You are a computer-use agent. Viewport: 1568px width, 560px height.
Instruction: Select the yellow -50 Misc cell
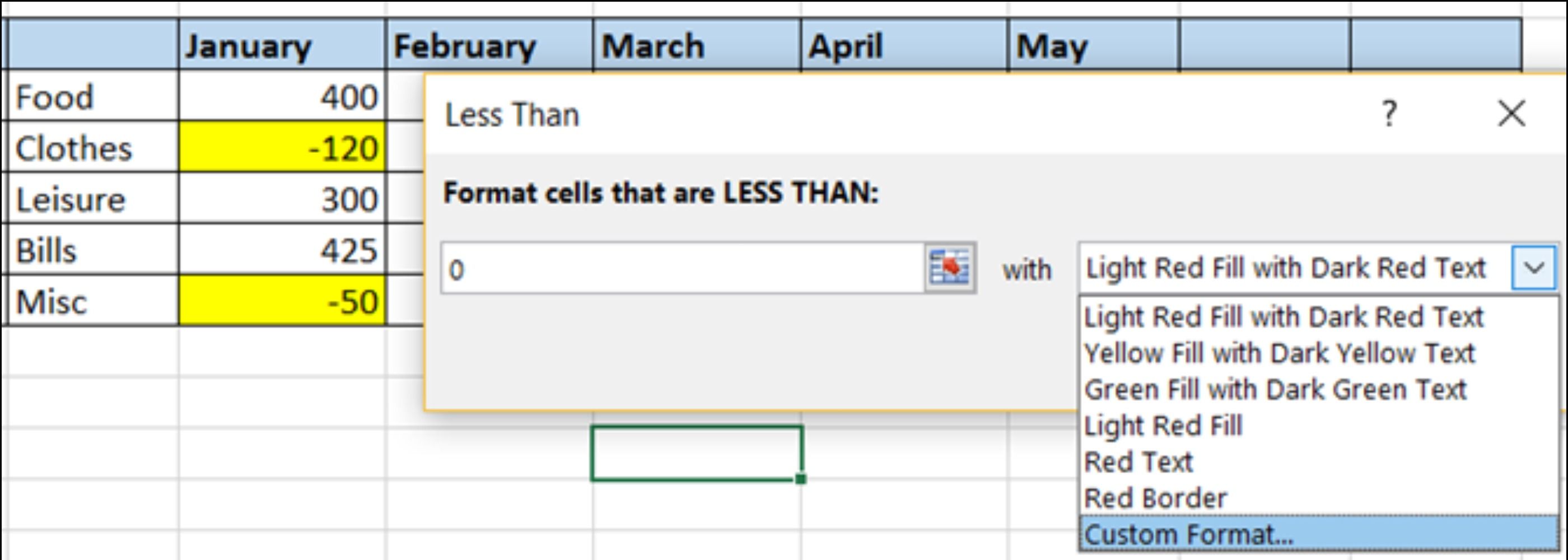coord(282,301)
